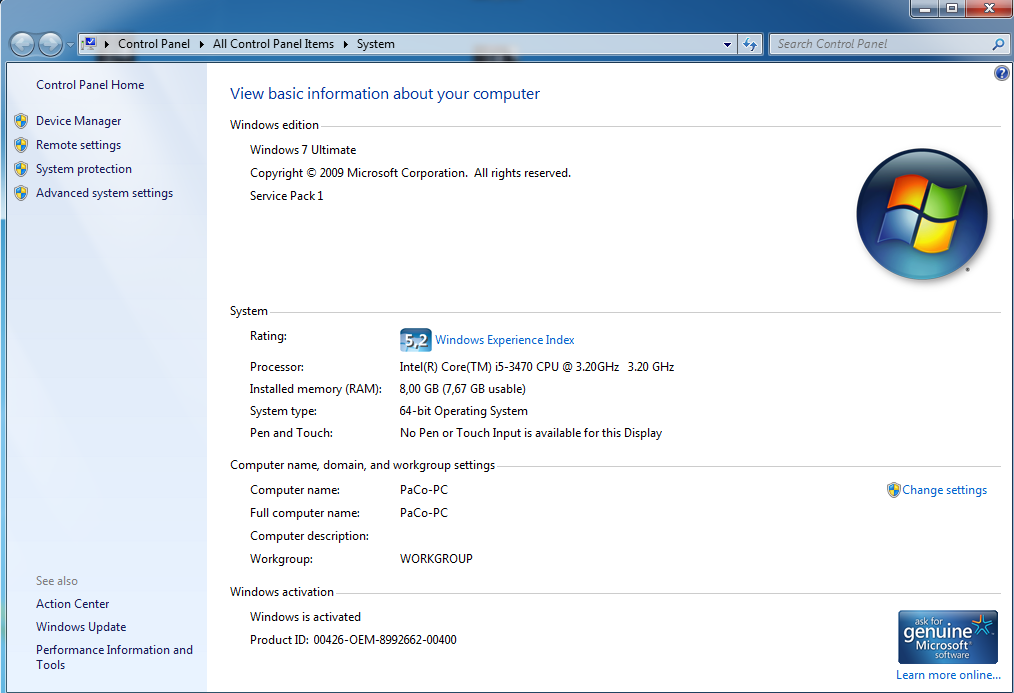Click the 5,2 rating badge icon
1014x693 pixels.
pos(415,340)
